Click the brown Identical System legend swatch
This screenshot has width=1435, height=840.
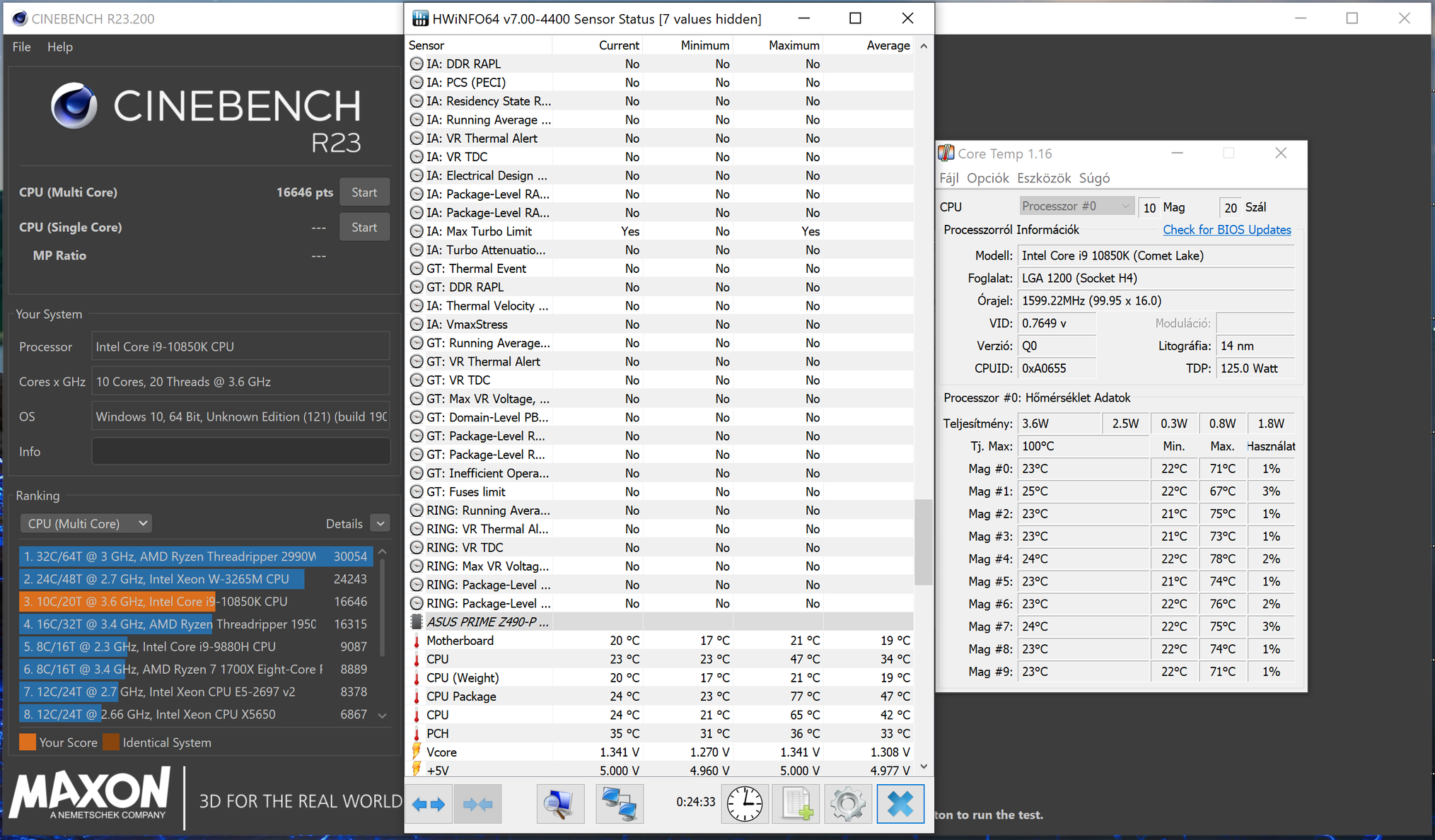click(x=111, y=742)
